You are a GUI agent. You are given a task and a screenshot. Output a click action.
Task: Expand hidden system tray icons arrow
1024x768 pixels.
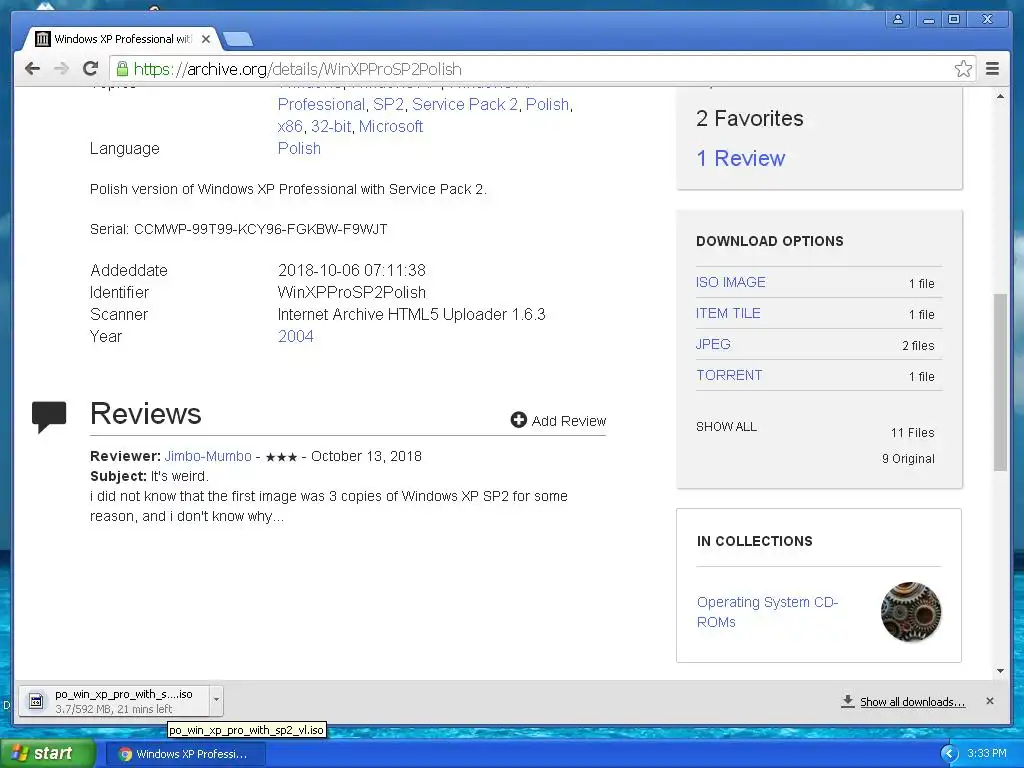949,754
